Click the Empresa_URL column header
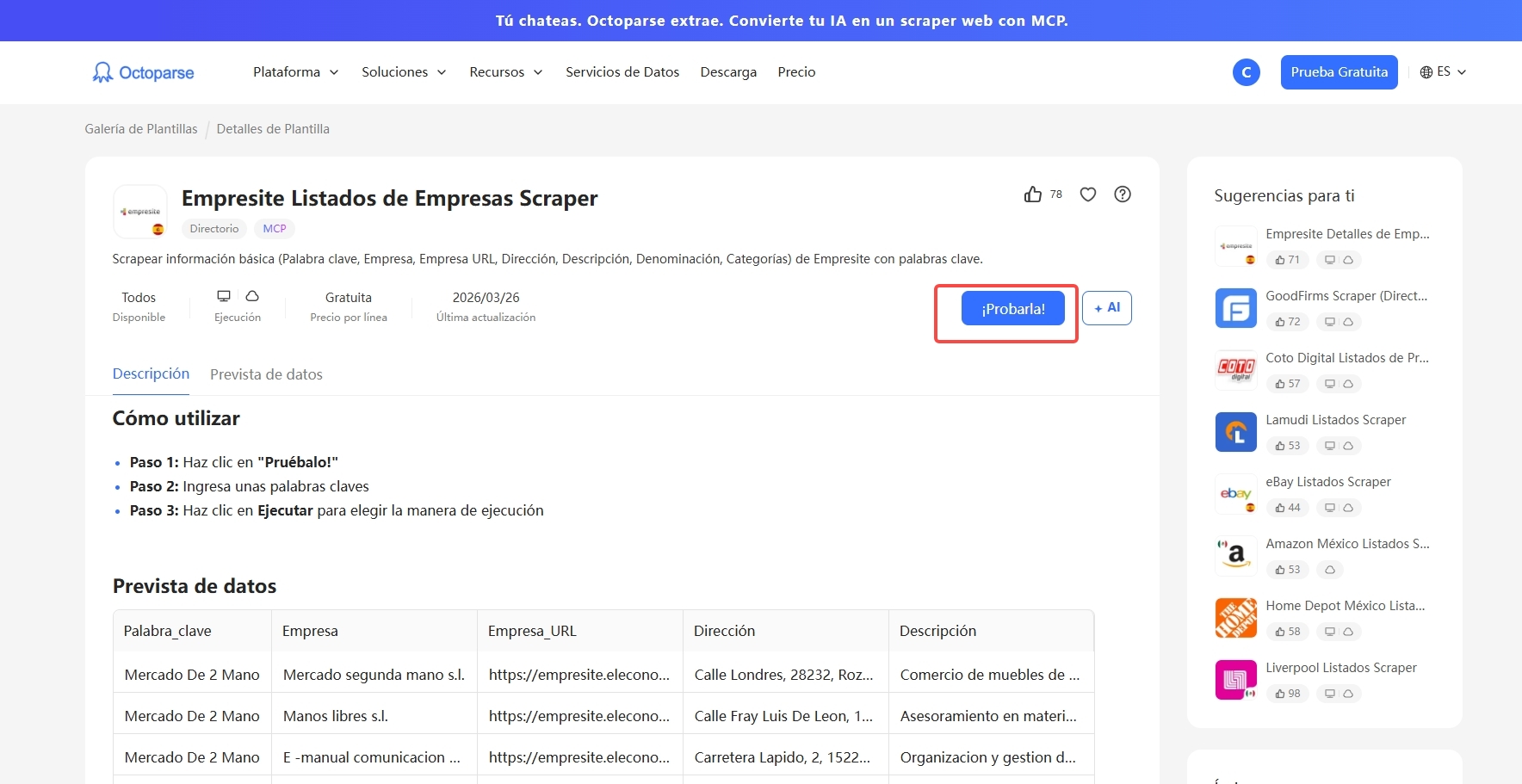The image size is (1522, 784). (x=580, y=631)
